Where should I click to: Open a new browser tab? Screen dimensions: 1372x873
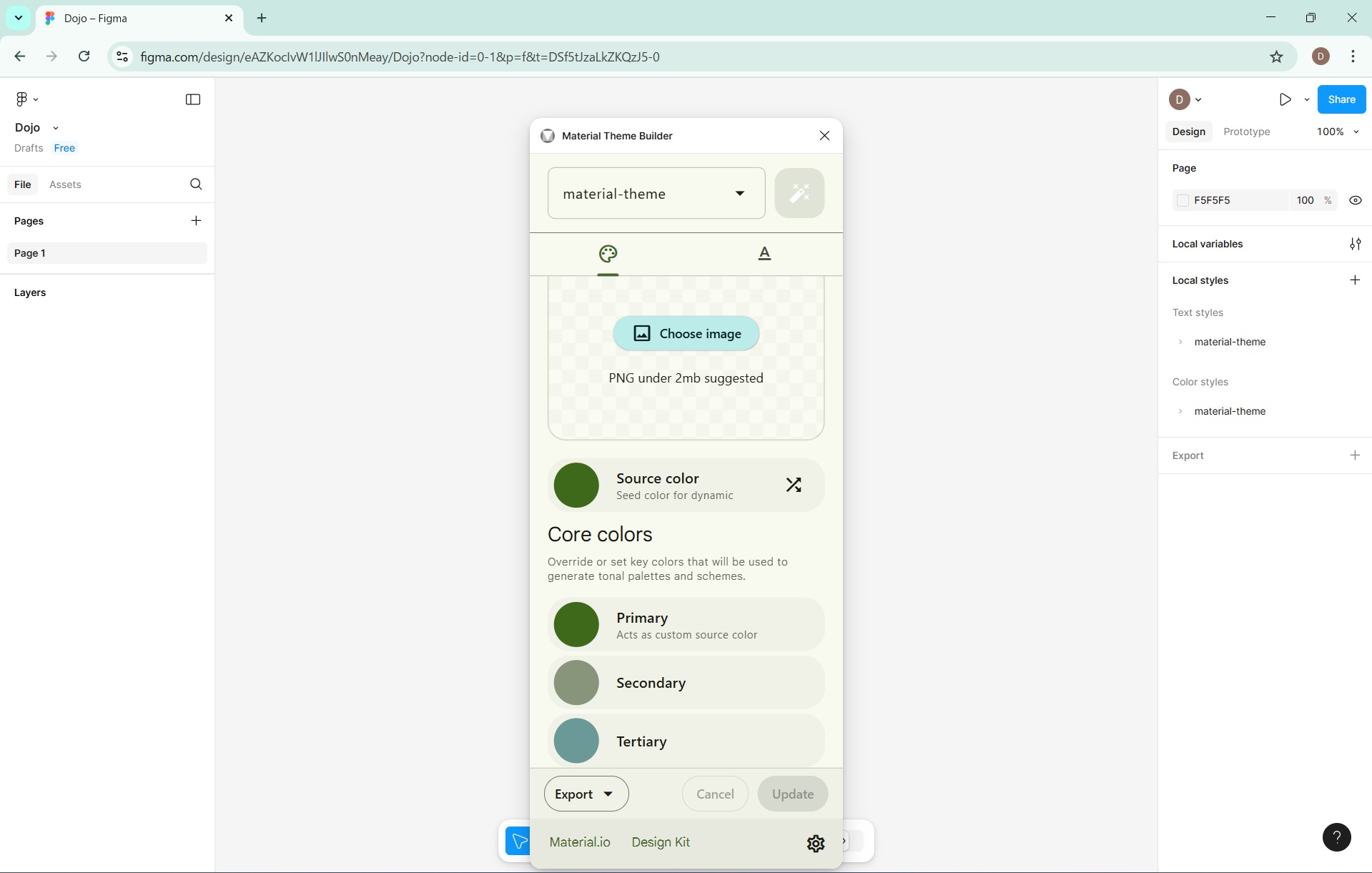coord(262,18)
